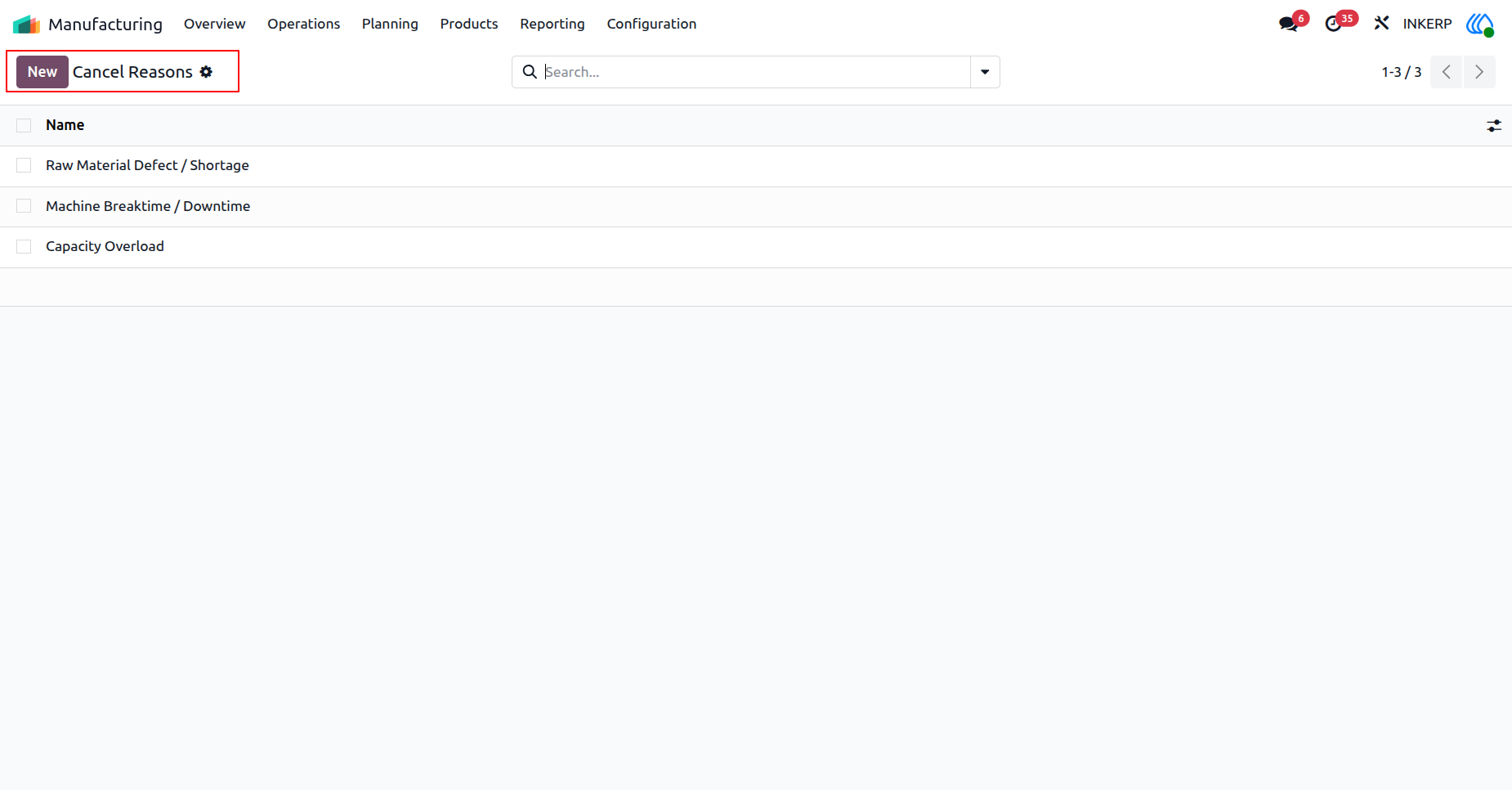
Task: Open the Machine Breaktime / Downtime record
Action: 148,206
